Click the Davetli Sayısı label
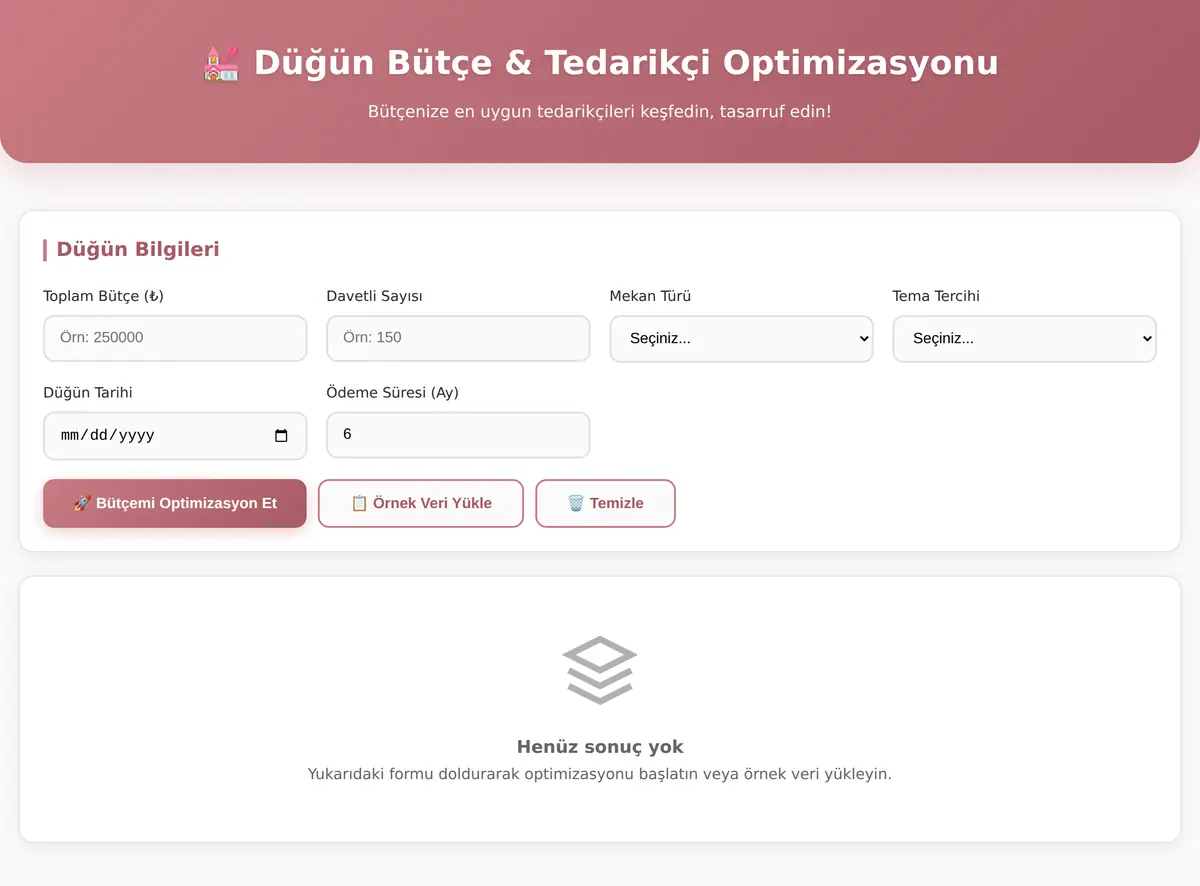This screenshot has width=1200, height=886. tap(374, 296)
